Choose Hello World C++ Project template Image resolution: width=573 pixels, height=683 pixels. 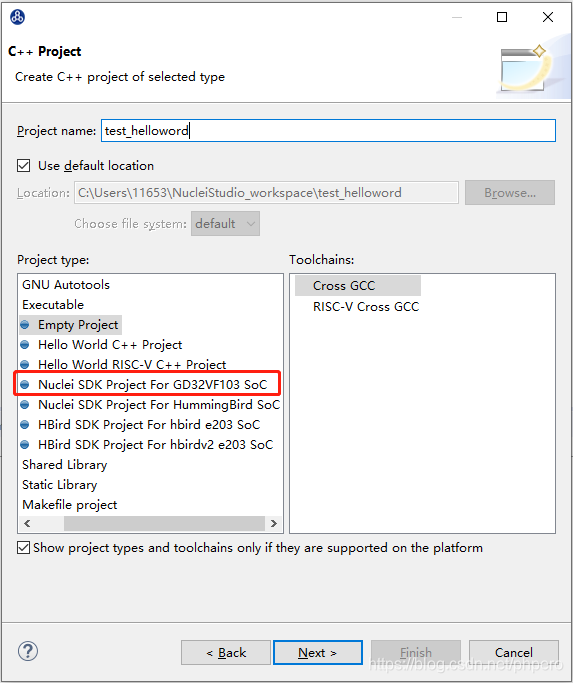(x=110, y=345)
